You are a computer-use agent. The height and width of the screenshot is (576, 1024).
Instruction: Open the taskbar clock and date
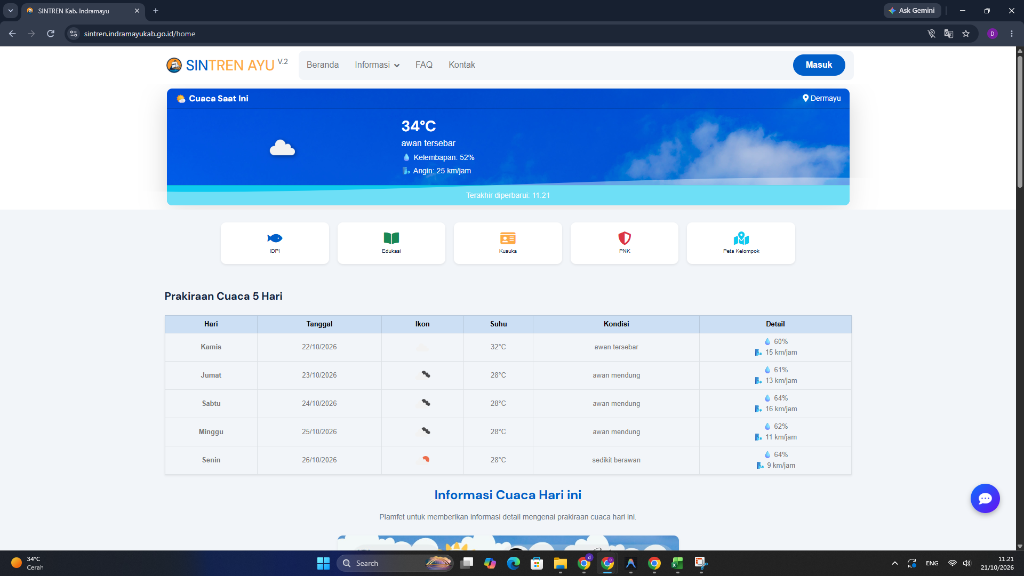click(x=997, y=563)
